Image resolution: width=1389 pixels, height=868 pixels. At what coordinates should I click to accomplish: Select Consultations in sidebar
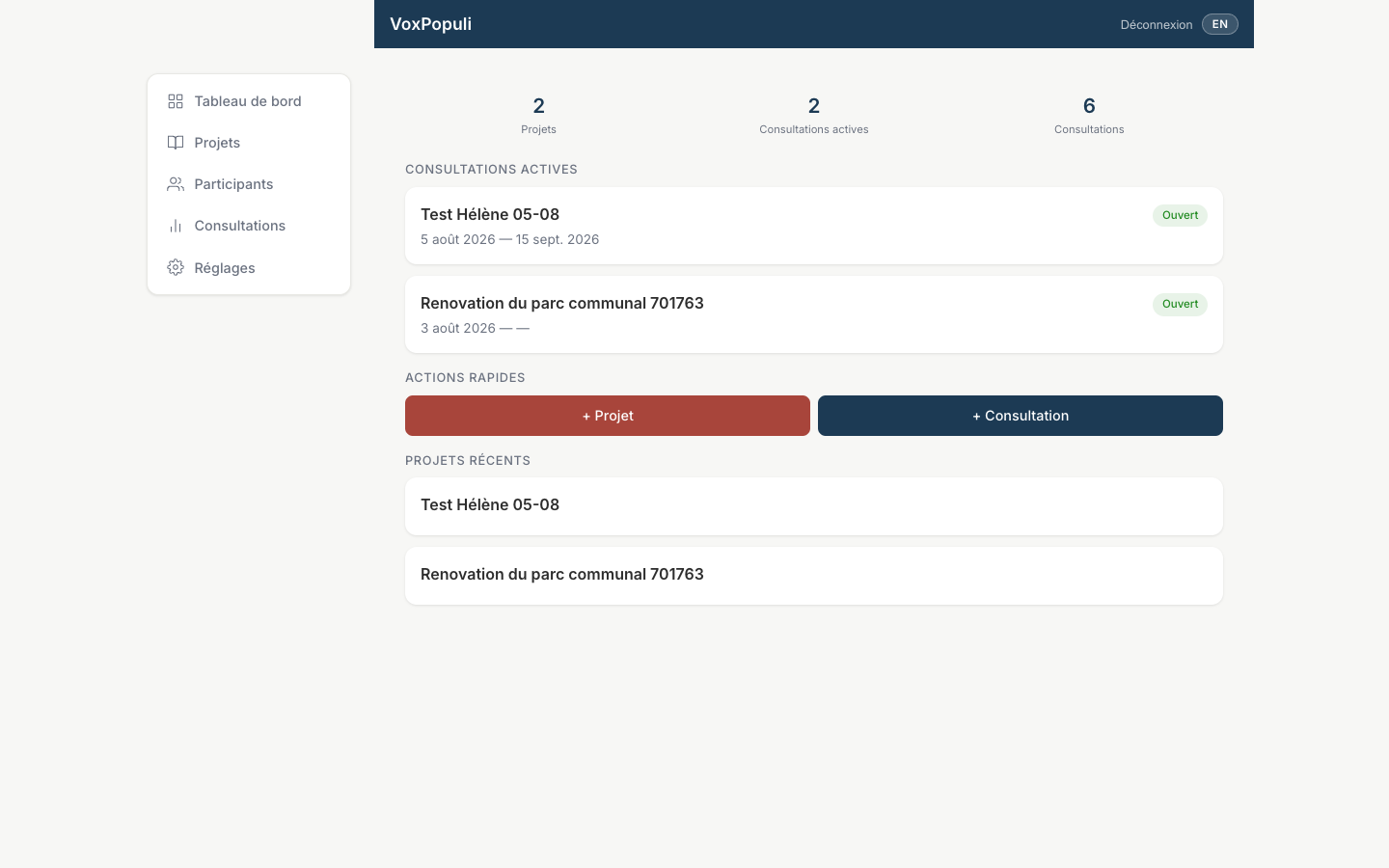(249, 226)
